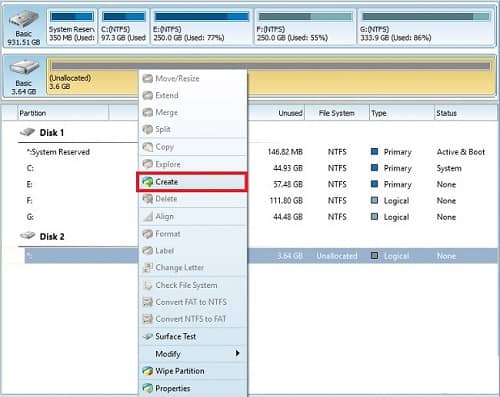
Task: Click the Format icon in context menu
Action: (x=147, y=234)
